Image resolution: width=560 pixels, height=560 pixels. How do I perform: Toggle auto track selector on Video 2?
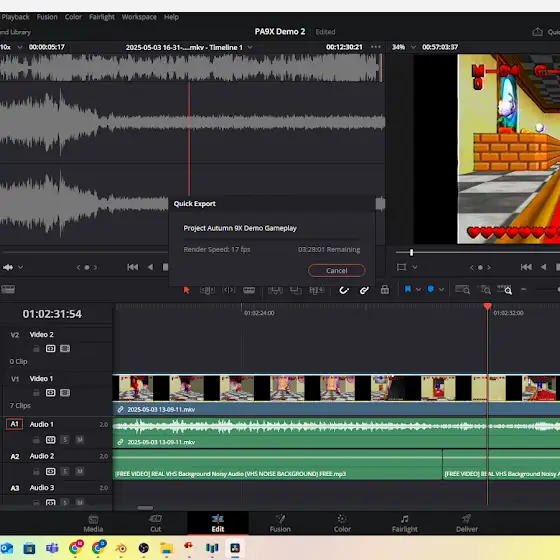50,349
